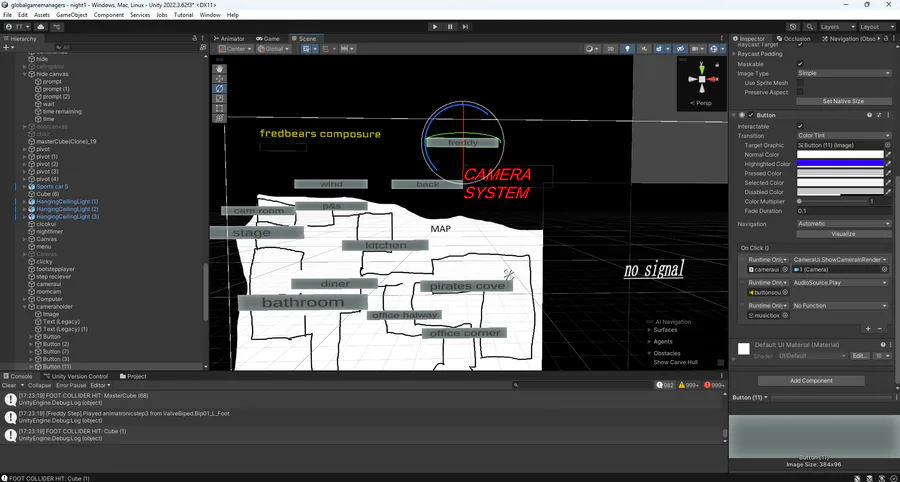
Task: Open the Component menu
Action: point(108,15)
